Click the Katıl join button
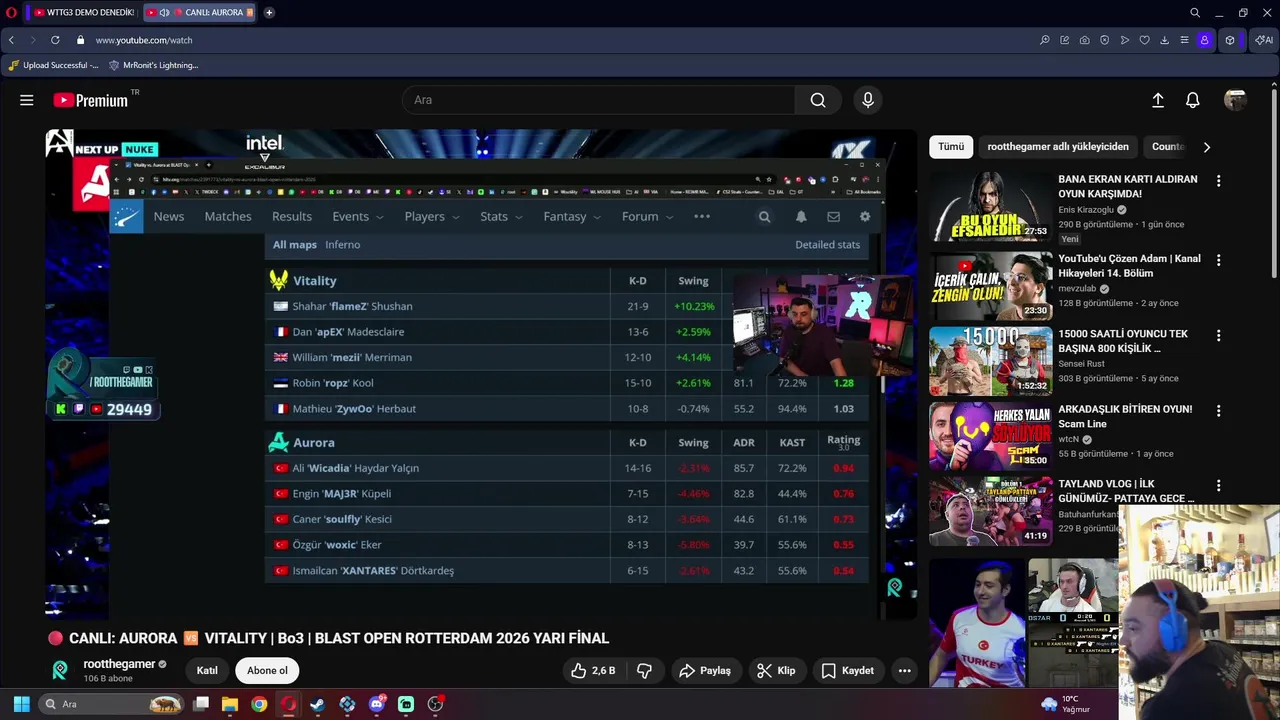Viewport: 1280px width, 720px height. (x=207, y=671)
